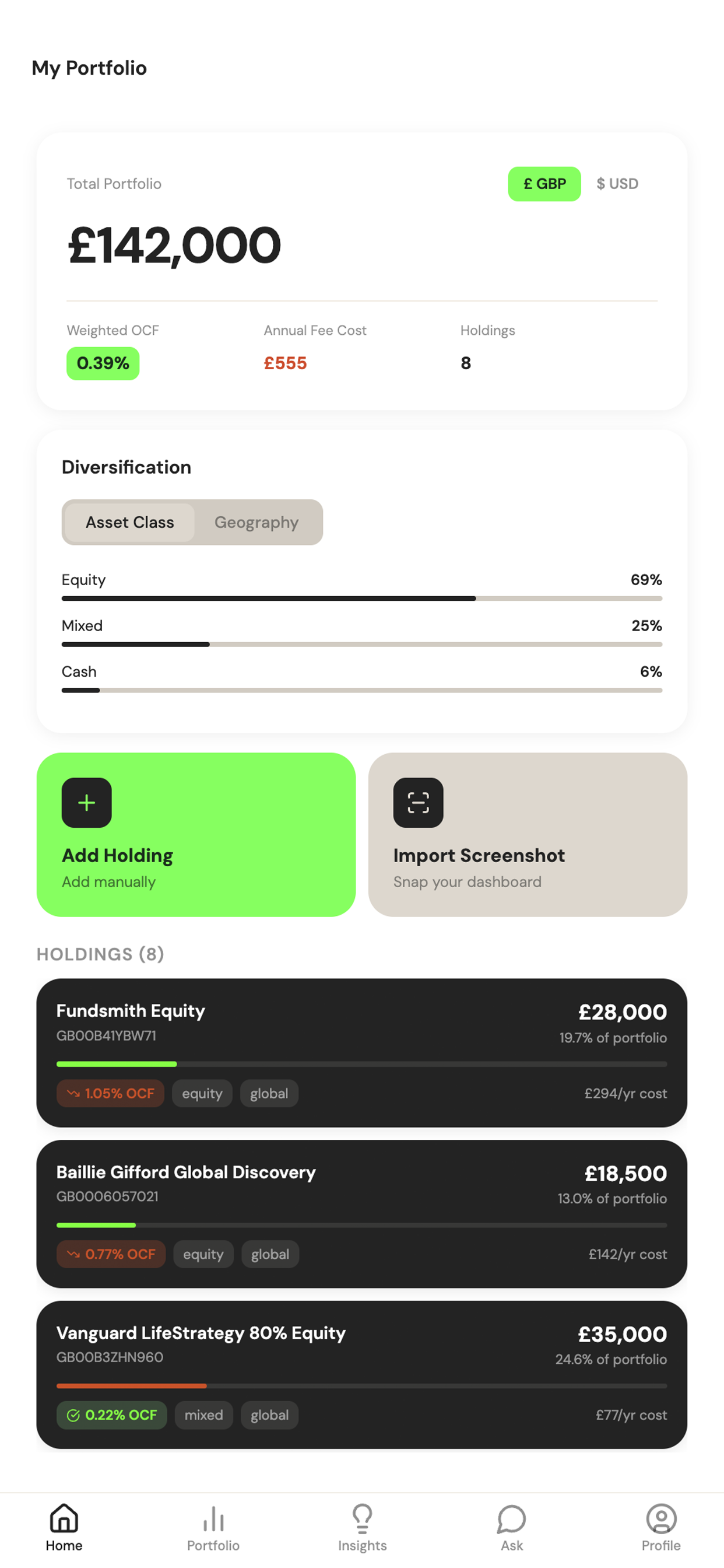This screenshot has width=724, height=1568.
Task: Tap the checkmark icon on 0.22% OCF badge
Action: (73, 1415)
